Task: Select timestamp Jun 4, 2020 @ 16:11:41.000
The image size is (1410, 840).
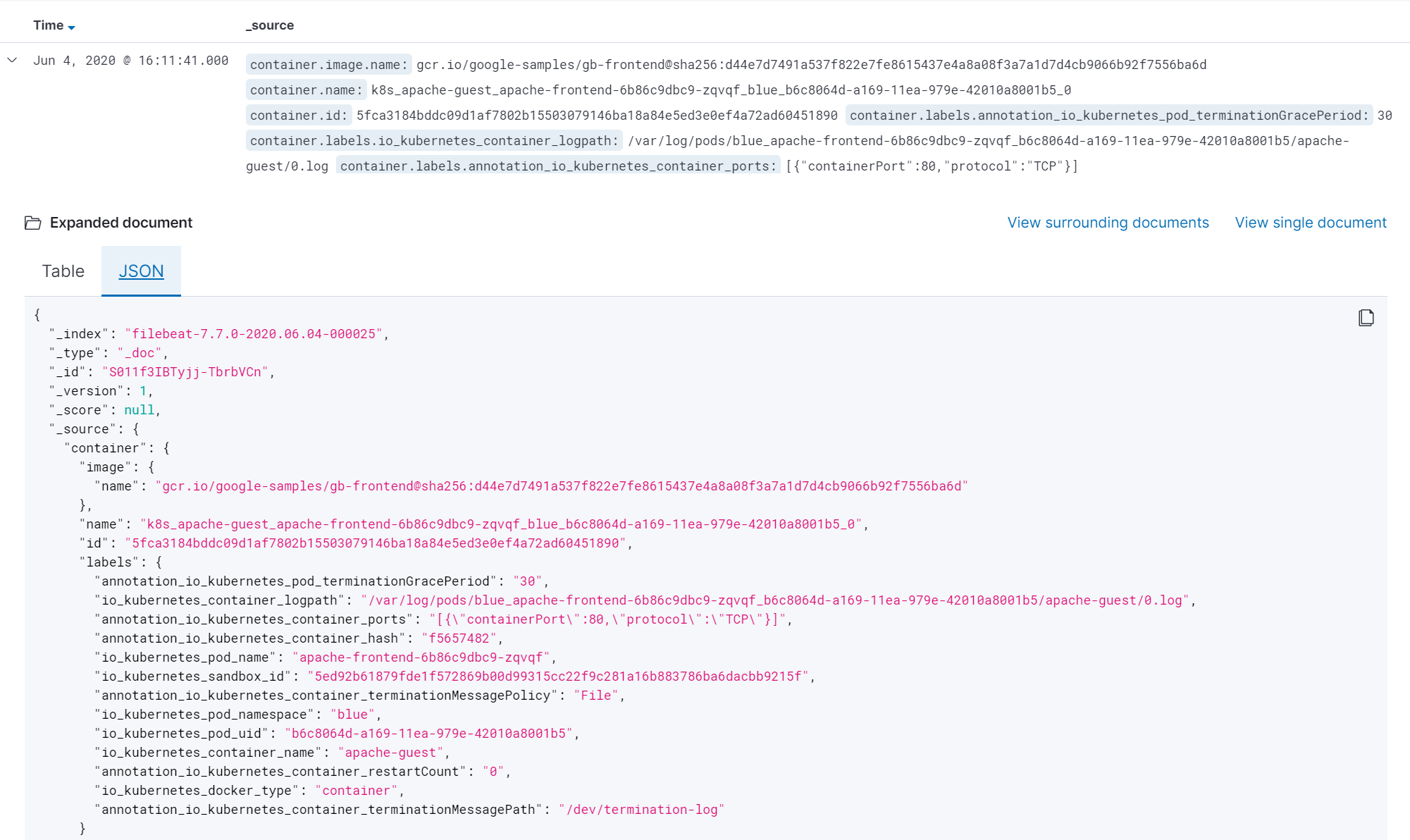Action: point(130,61)
